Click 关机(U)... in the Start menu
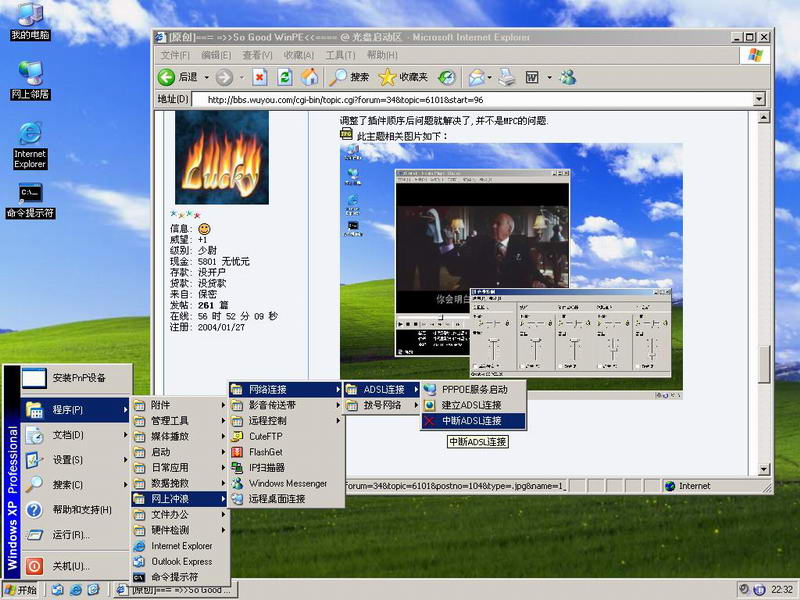The height and width of the screenshot is (600, 800). coord(75,566)
